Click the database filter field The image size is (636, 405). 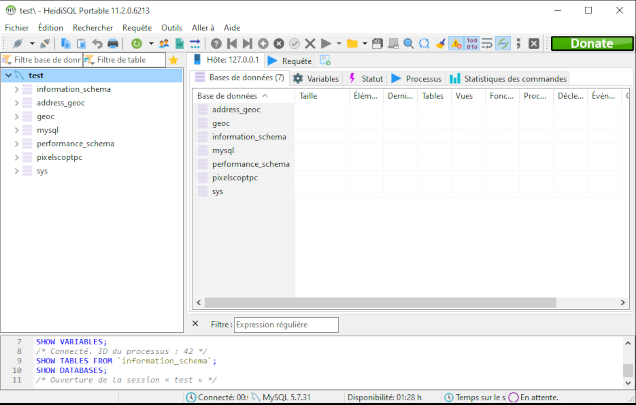(42, 60)
